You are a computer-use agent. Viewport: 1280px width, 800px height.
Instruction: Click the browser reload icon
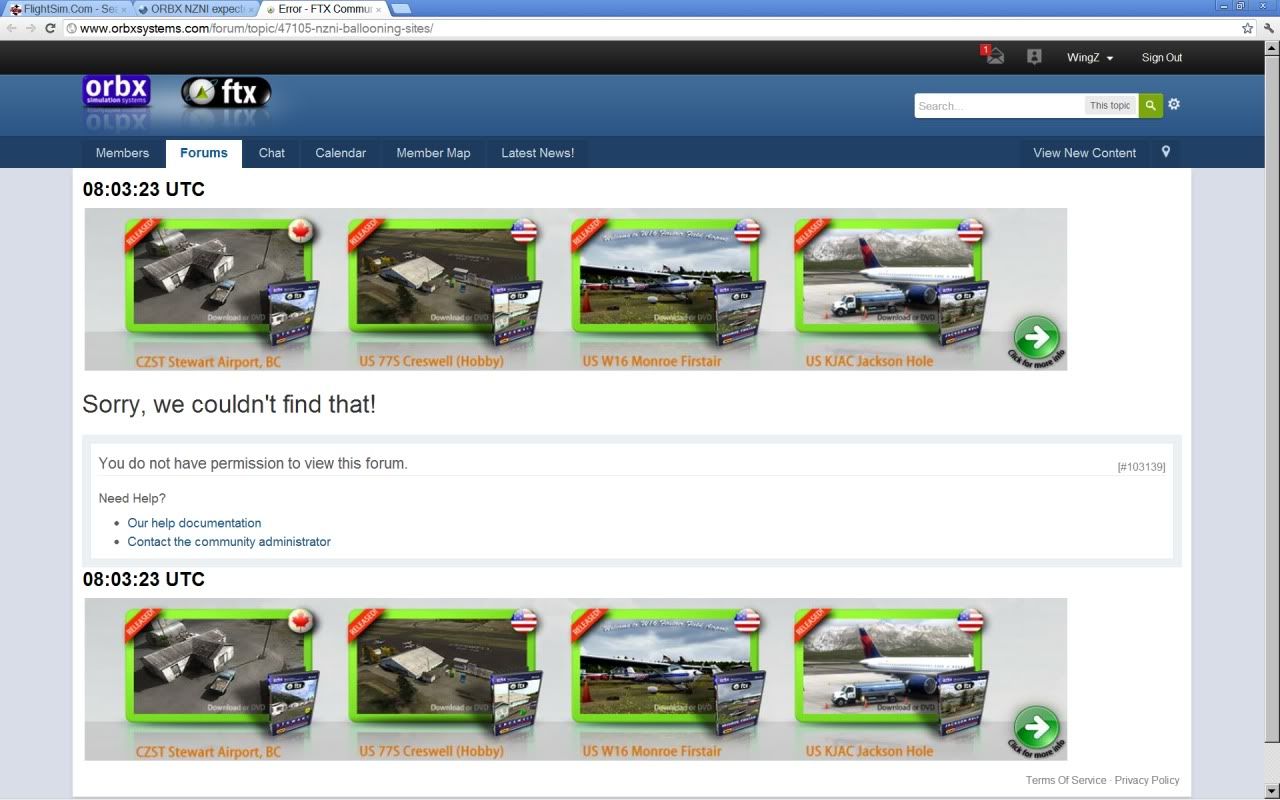[50, 28]
